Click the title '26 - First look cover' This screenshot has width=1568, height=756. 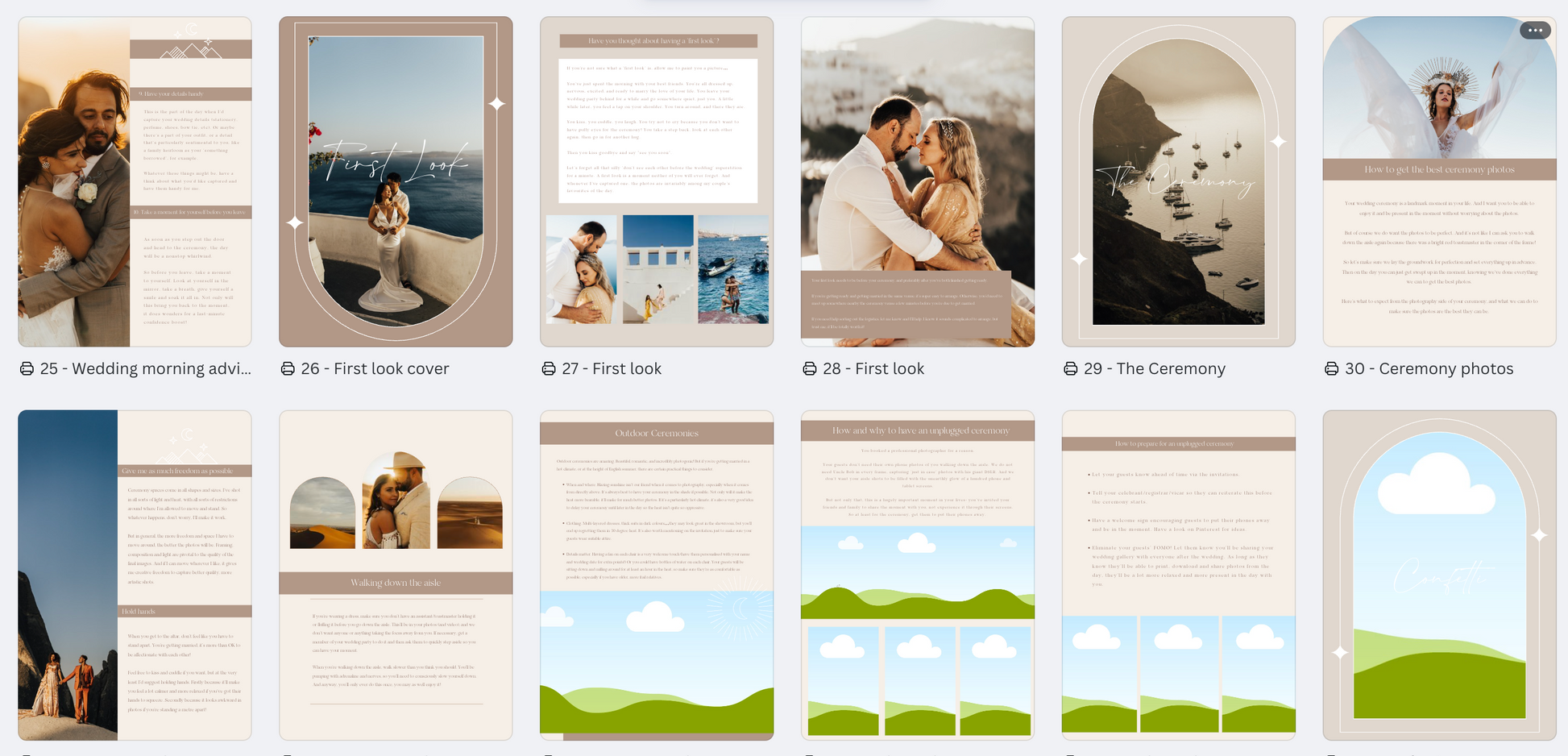coord(375,368)
